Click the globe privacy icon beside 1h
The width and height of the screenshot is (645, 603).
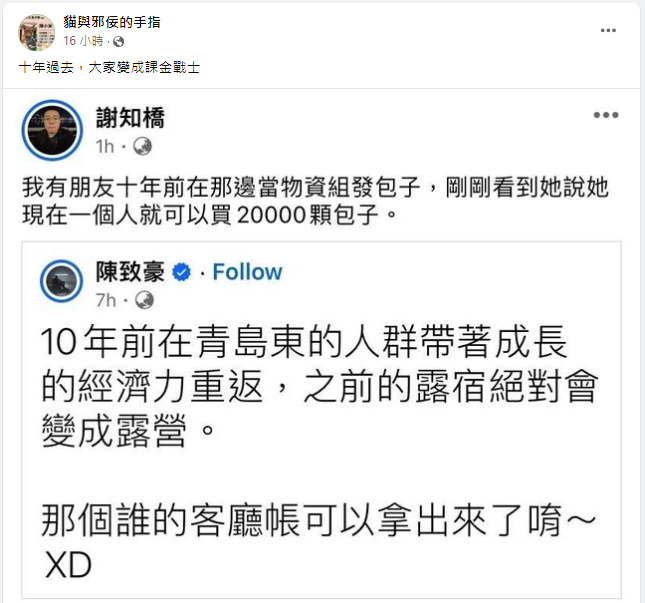(x=142, y=146)
